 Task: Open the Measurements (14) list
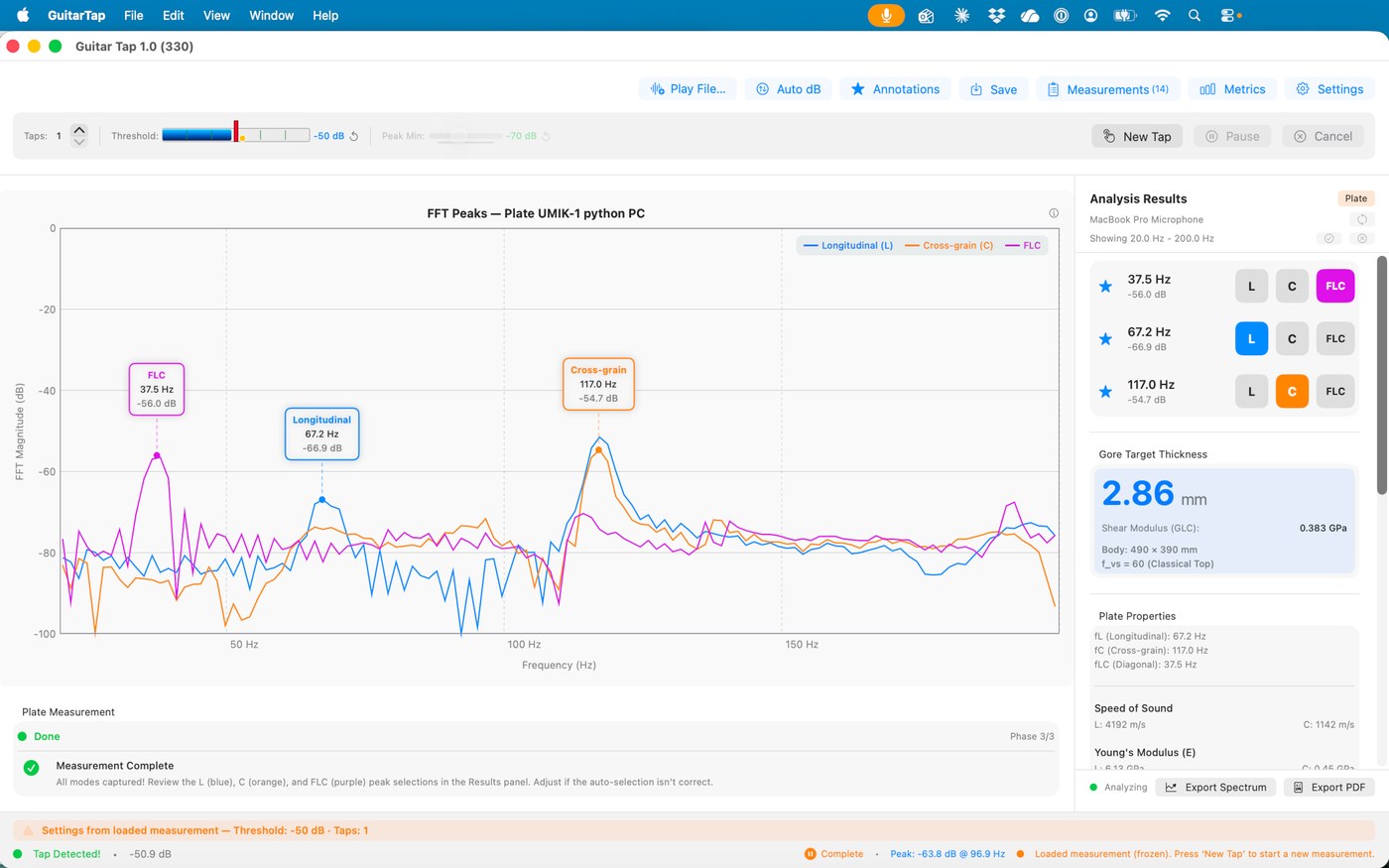point(1107,89)
